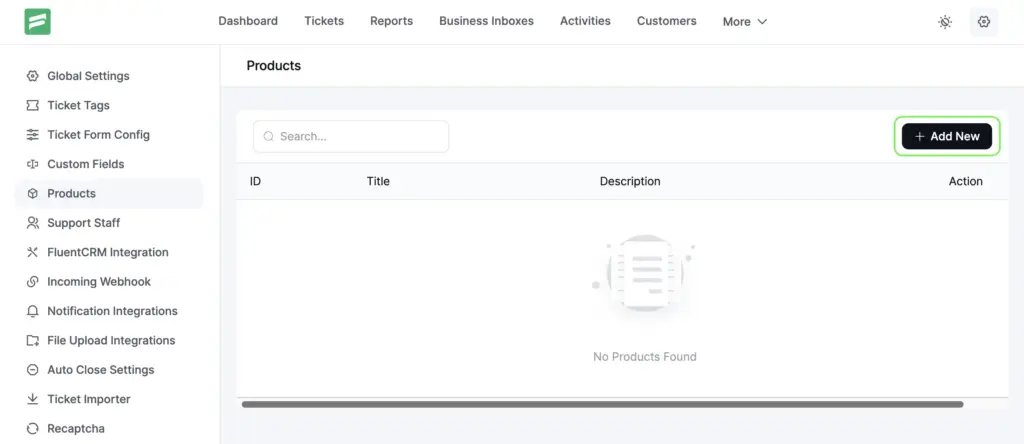This screenshot has width=1024, height=444.
Task: Open settings via the top-right gear icon
Action: tap(984, 22)
